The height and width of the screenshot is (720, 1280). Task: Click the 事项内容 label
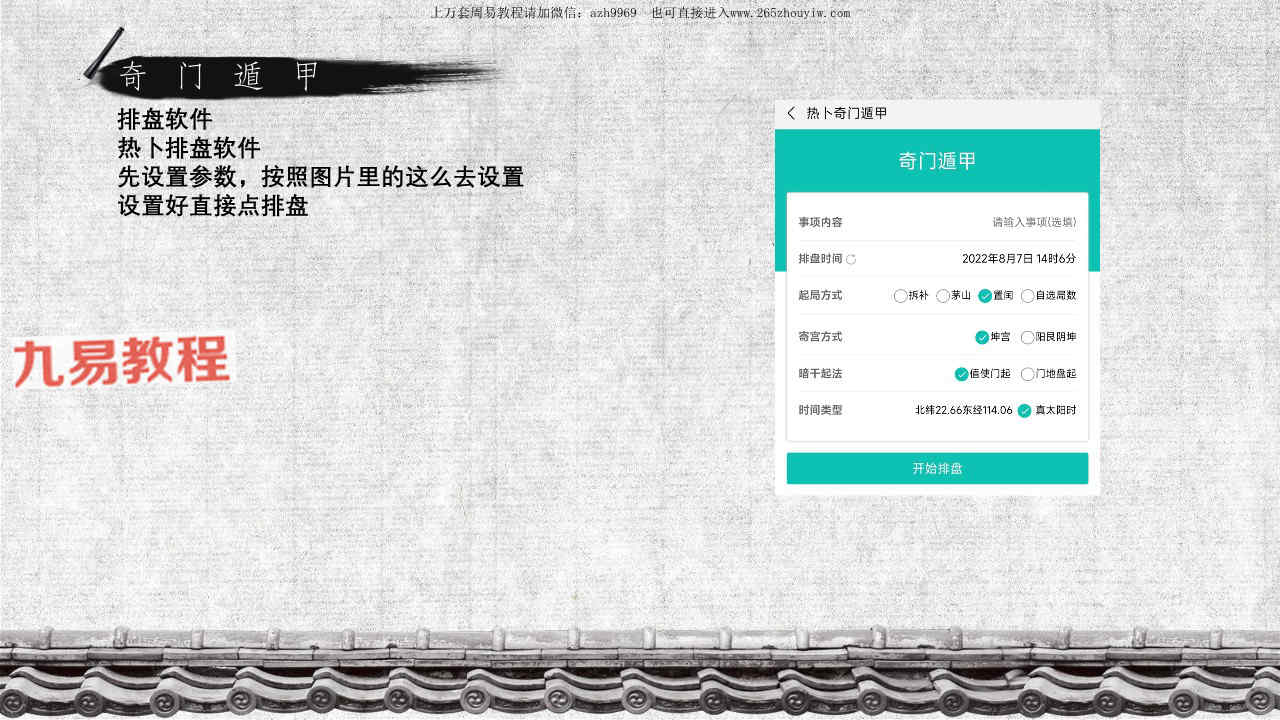pos(820,222)
